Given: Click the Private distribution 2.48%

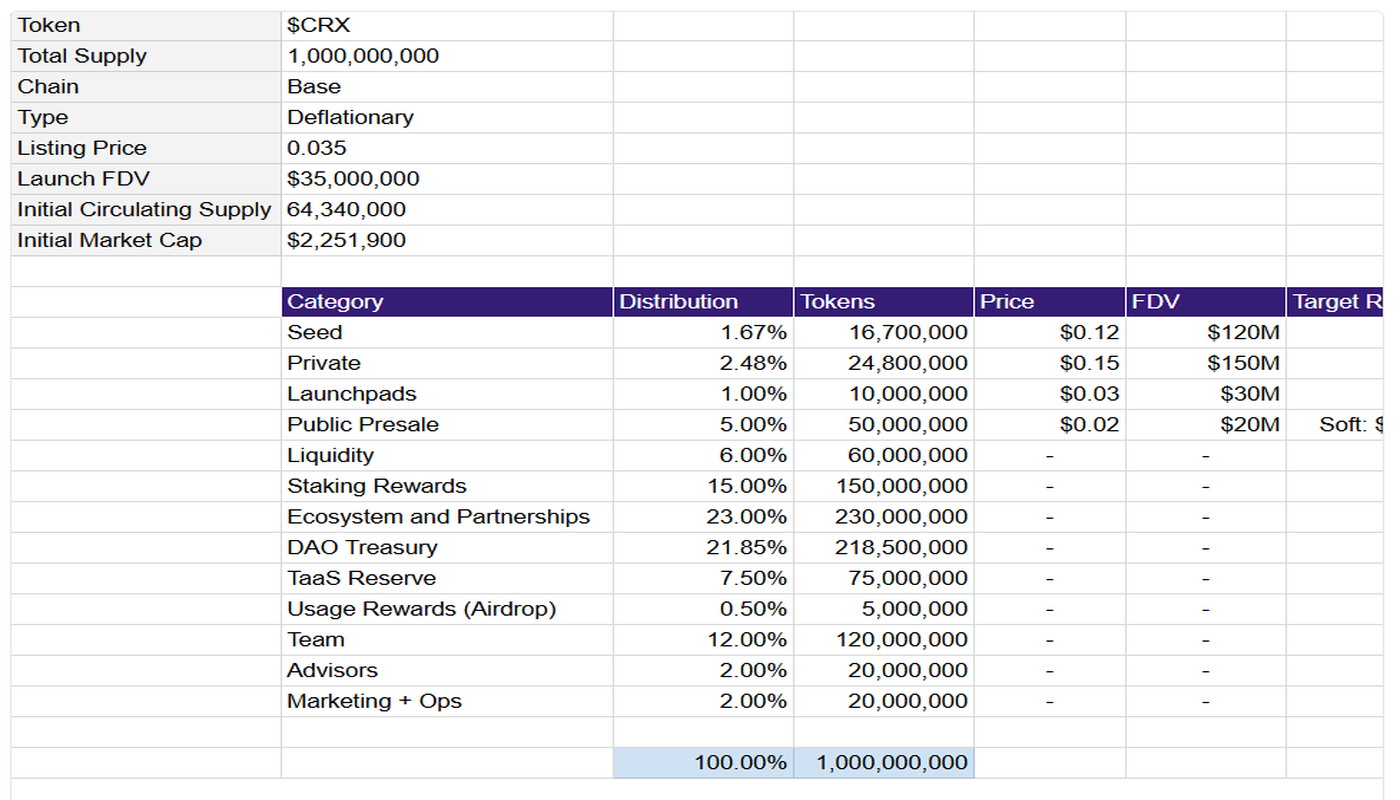Looking at the screenshot, I should [x=704, y=364].
